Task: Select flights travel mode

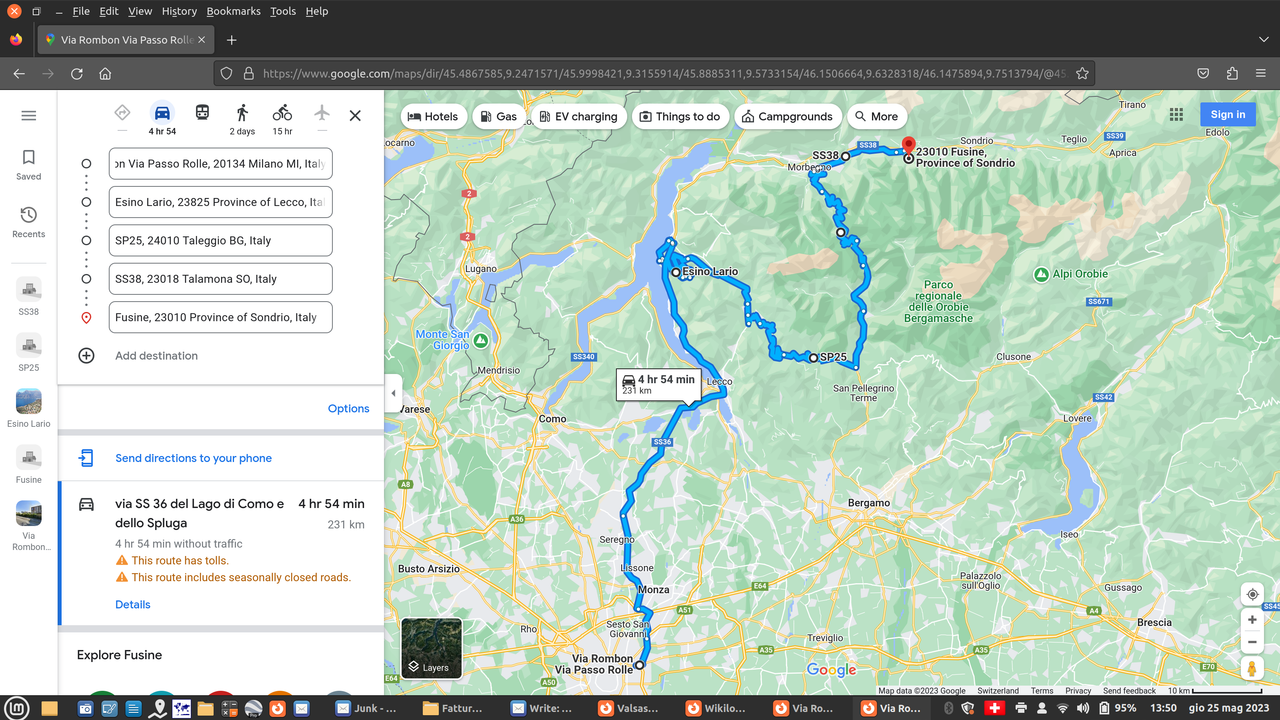Action: pyautogui.click(x=322, y=113)
